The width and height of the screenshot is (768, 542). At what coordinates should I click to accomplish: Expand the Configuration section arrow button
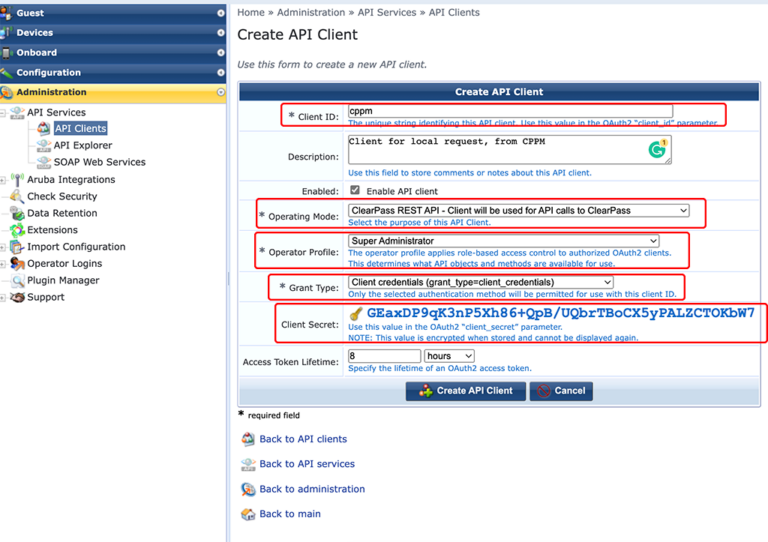tap(221, 72)
